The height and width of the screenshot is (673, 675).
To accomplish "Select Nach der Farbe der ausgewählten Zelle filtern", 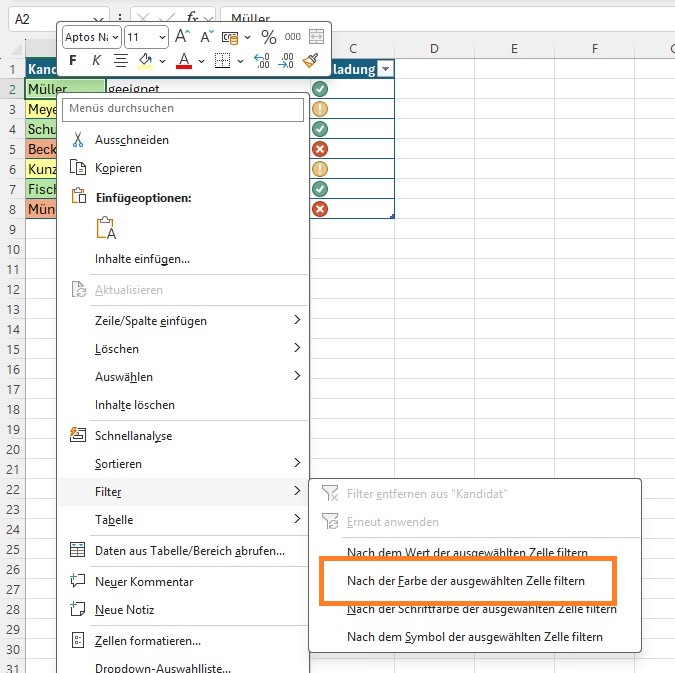I will pos(465,580).
